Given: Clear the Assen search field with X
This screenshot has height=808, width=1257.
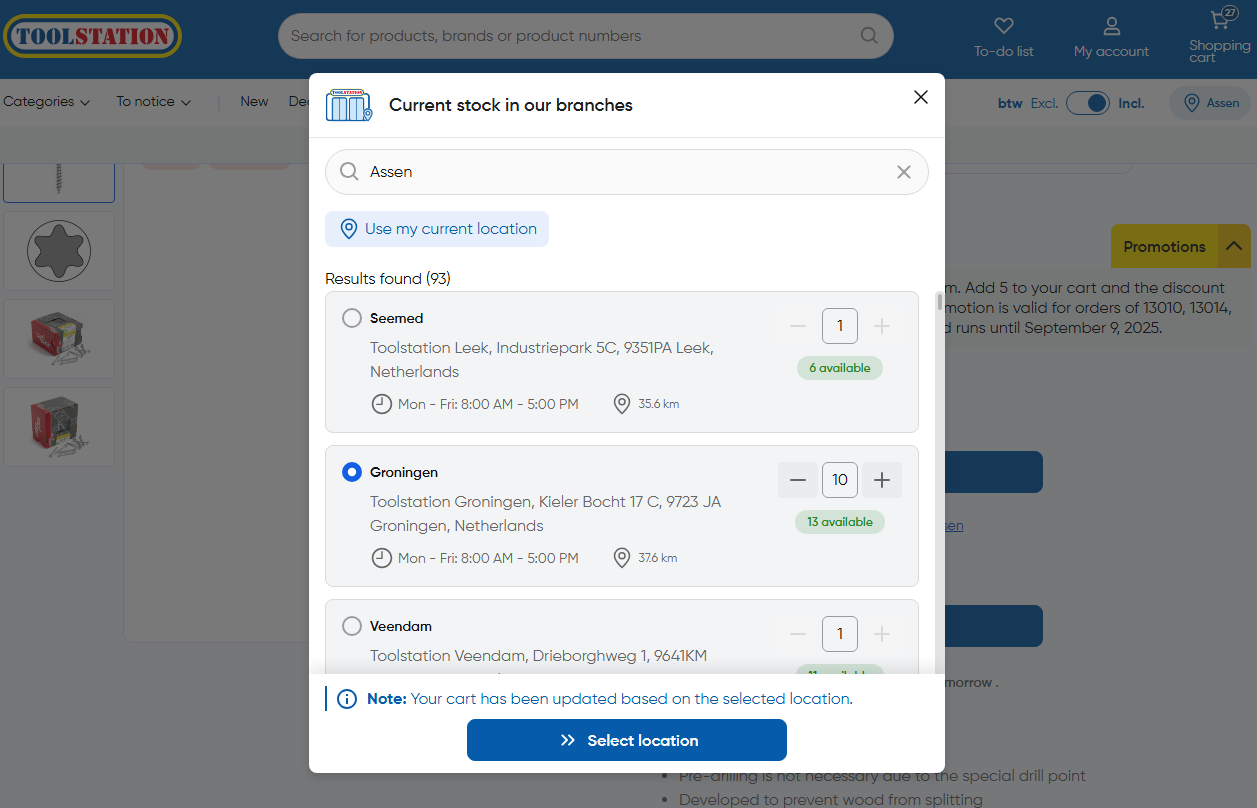Looking at the screenshot, I should pyautogui.click(x=904, y=172).
